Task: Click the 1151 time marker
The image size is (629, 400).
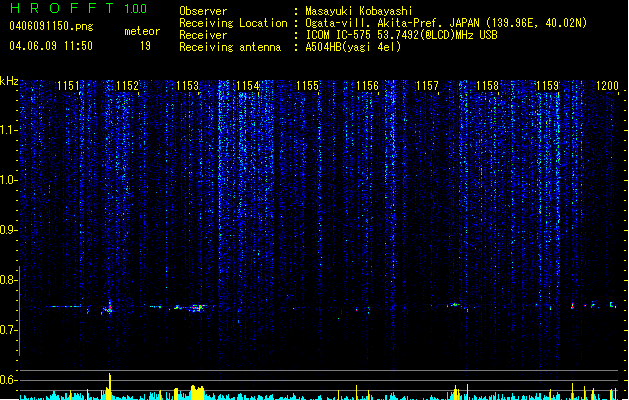Action: 68,86
